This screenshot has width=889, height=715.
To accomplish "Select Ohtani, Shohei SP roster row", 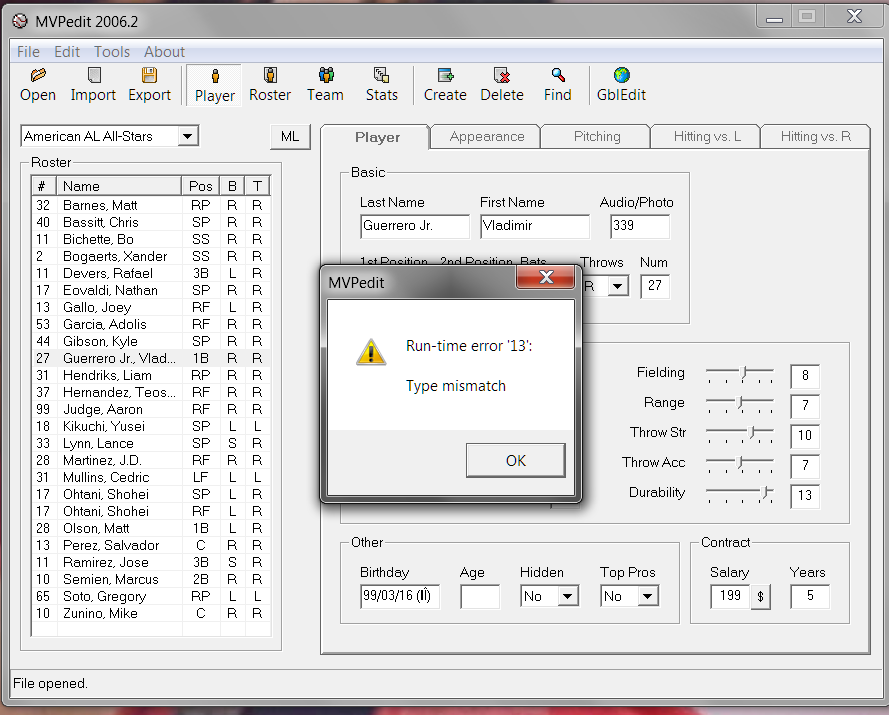I will (x=151, y=494).
